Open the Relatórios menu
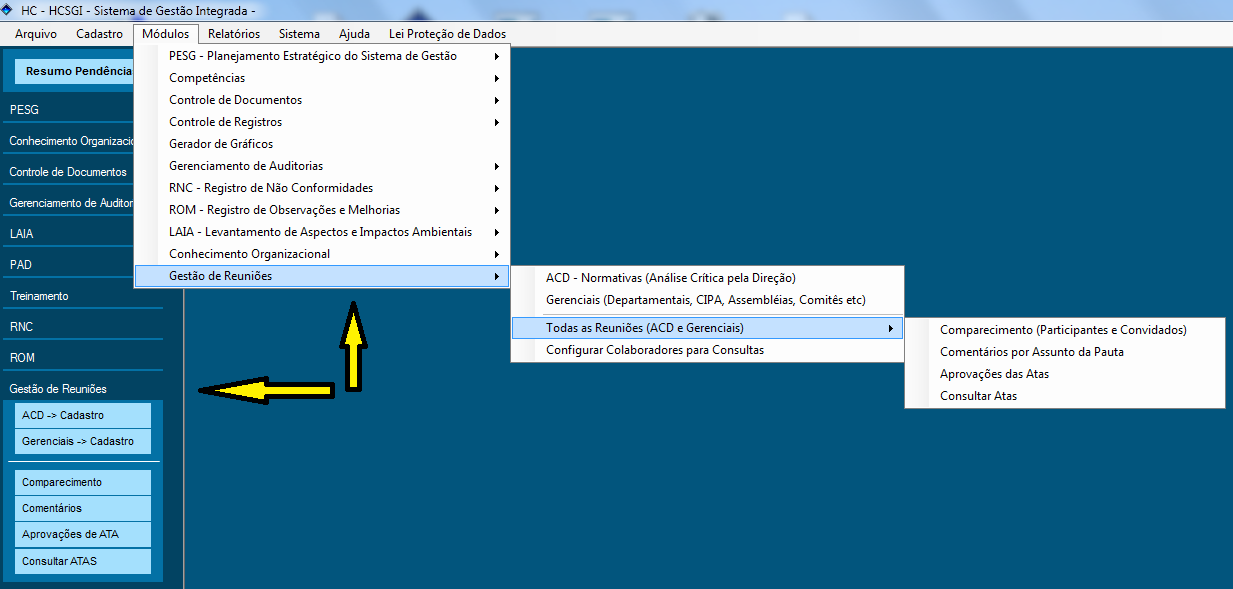Screen dimensions: 1233x589 pos(234,34)
